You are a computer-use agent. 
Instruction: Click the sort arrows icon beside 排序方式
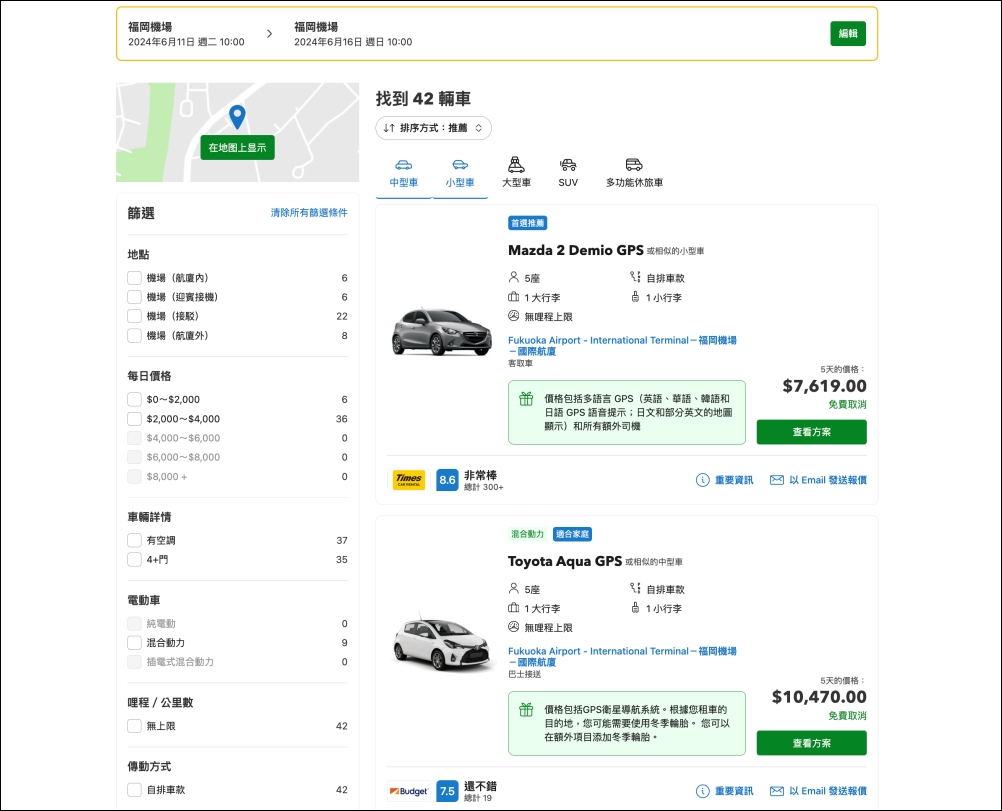click(389, 128)
